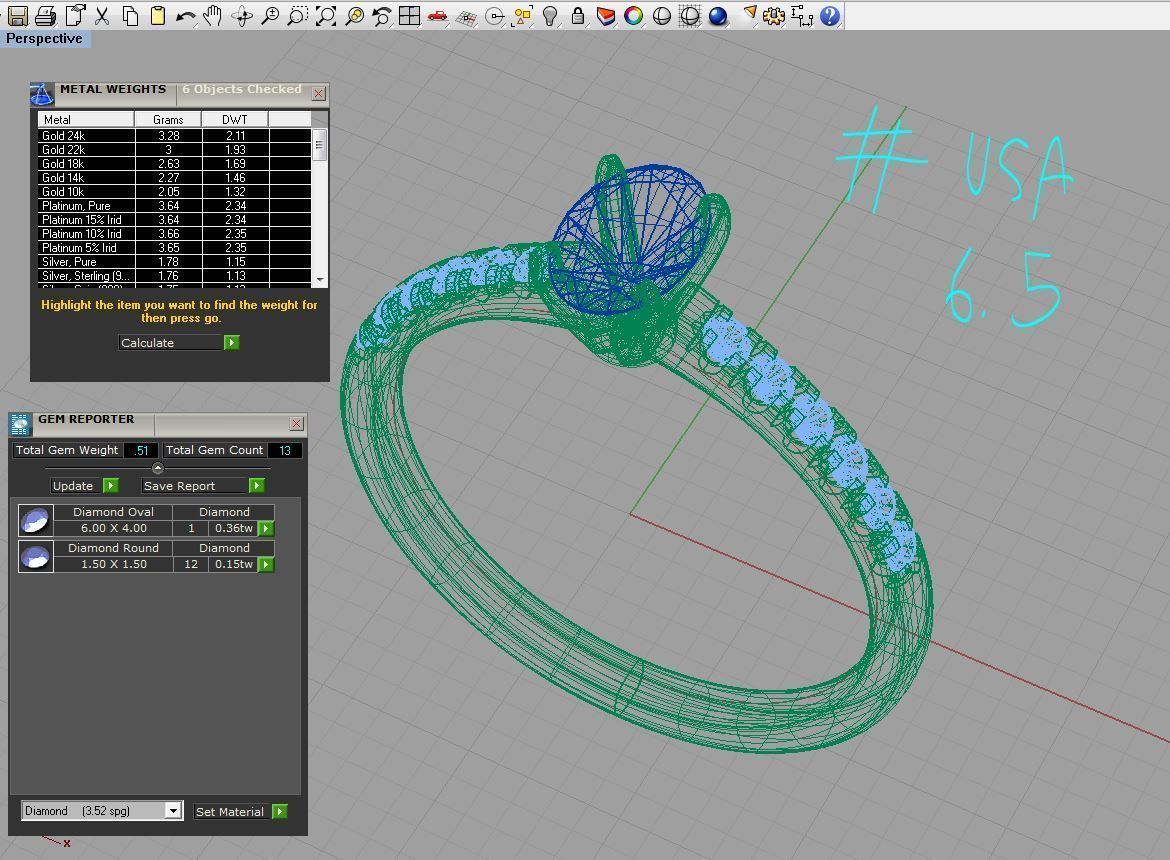Viewport: 1170px width, 860px height.
Task: Select the Gold 14k row
Action: [x=174, y=178]
